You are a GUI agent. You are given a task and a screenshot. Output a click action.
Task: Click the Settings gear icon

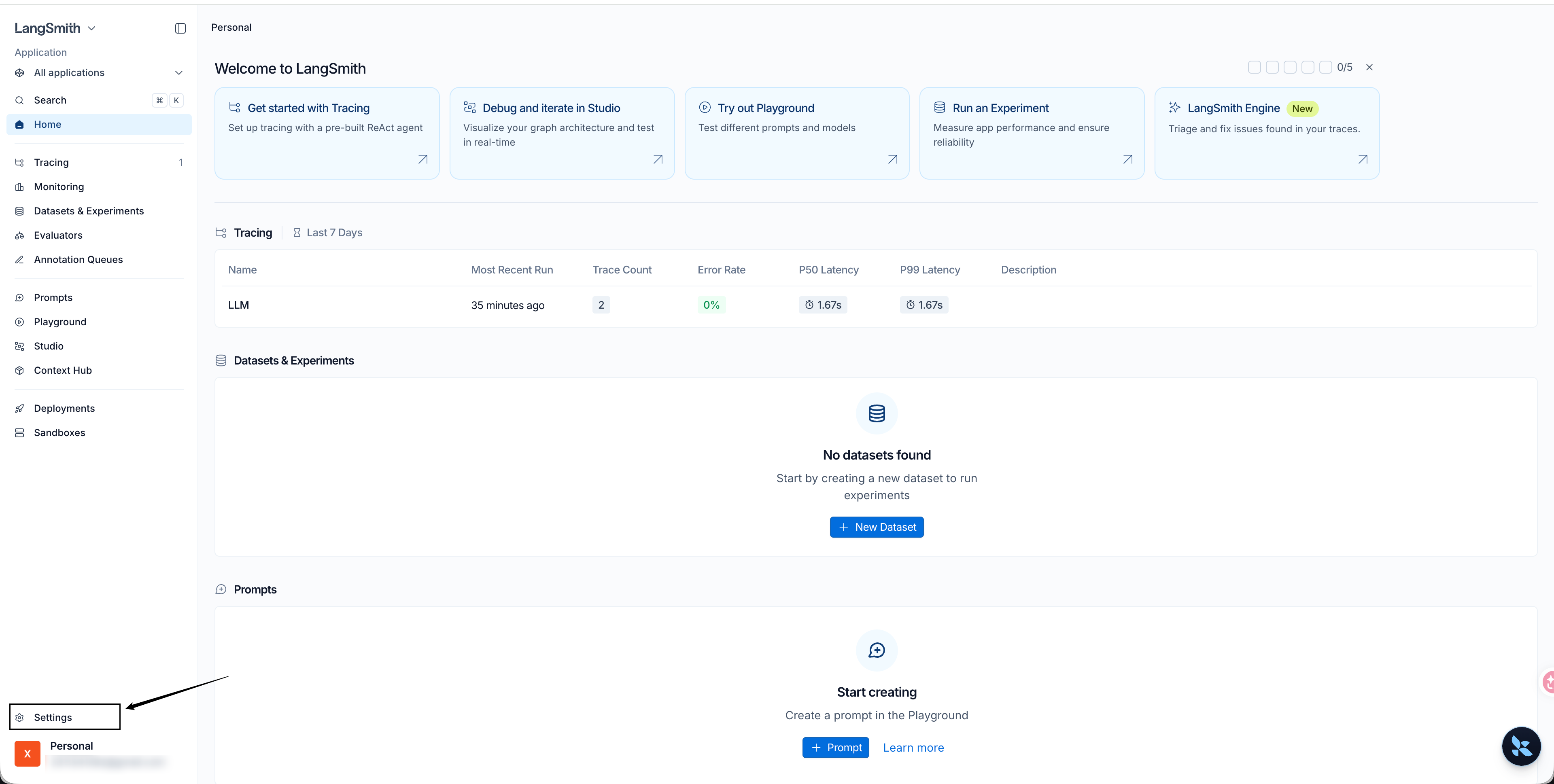click(19, 718)
